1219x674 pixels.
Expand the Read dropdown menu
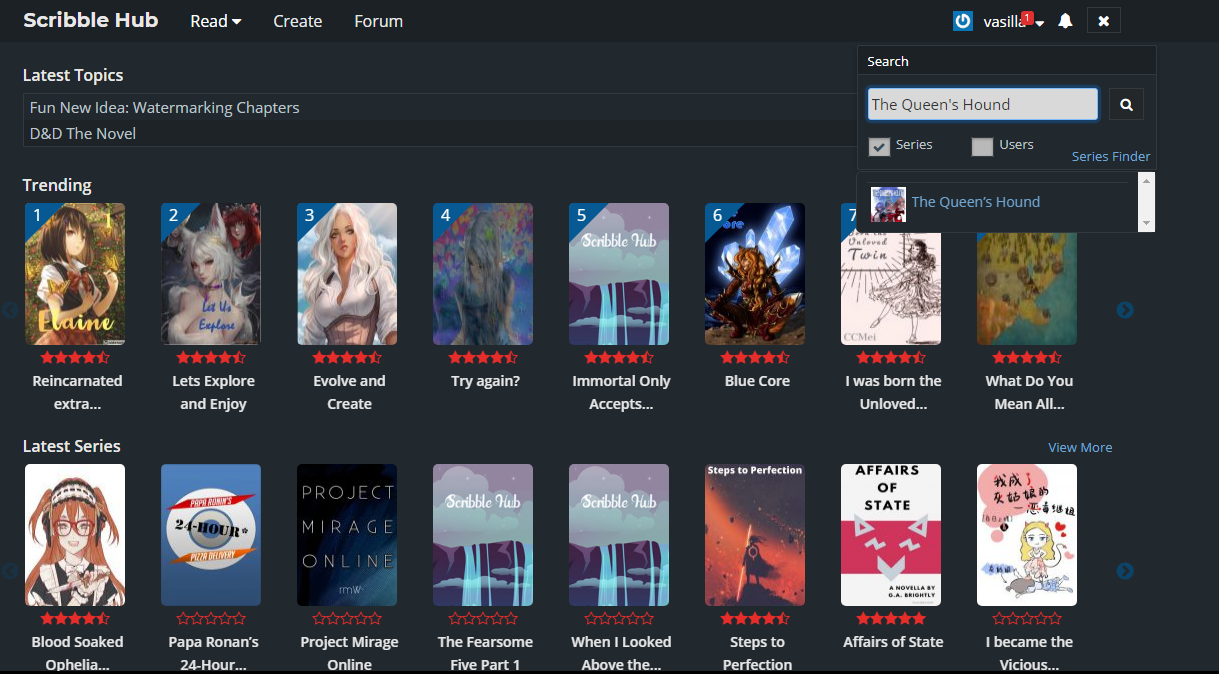216,21
